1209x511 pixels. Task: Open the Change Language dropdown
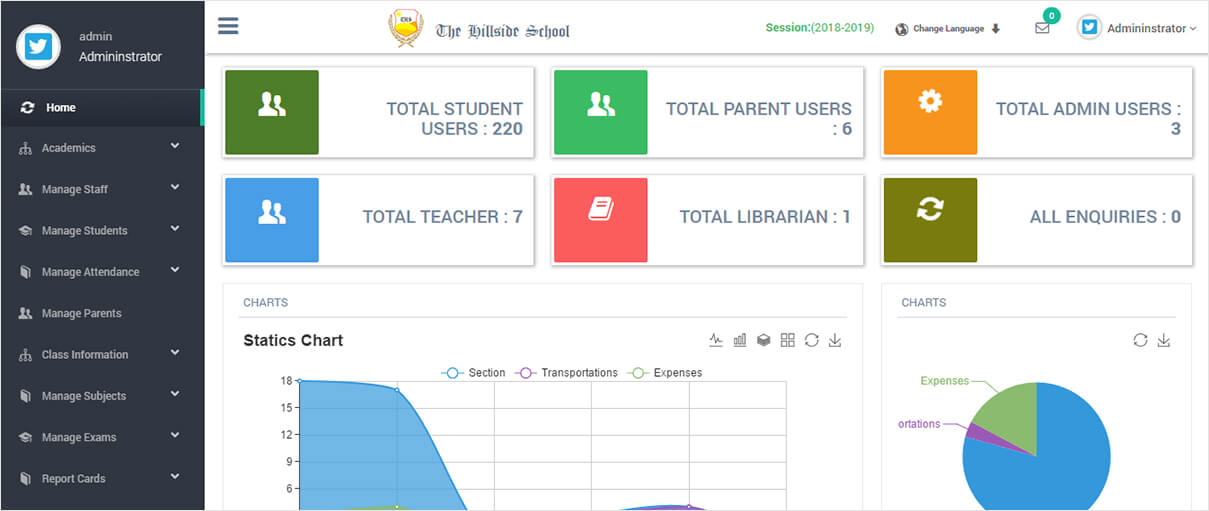coord(948,29)
